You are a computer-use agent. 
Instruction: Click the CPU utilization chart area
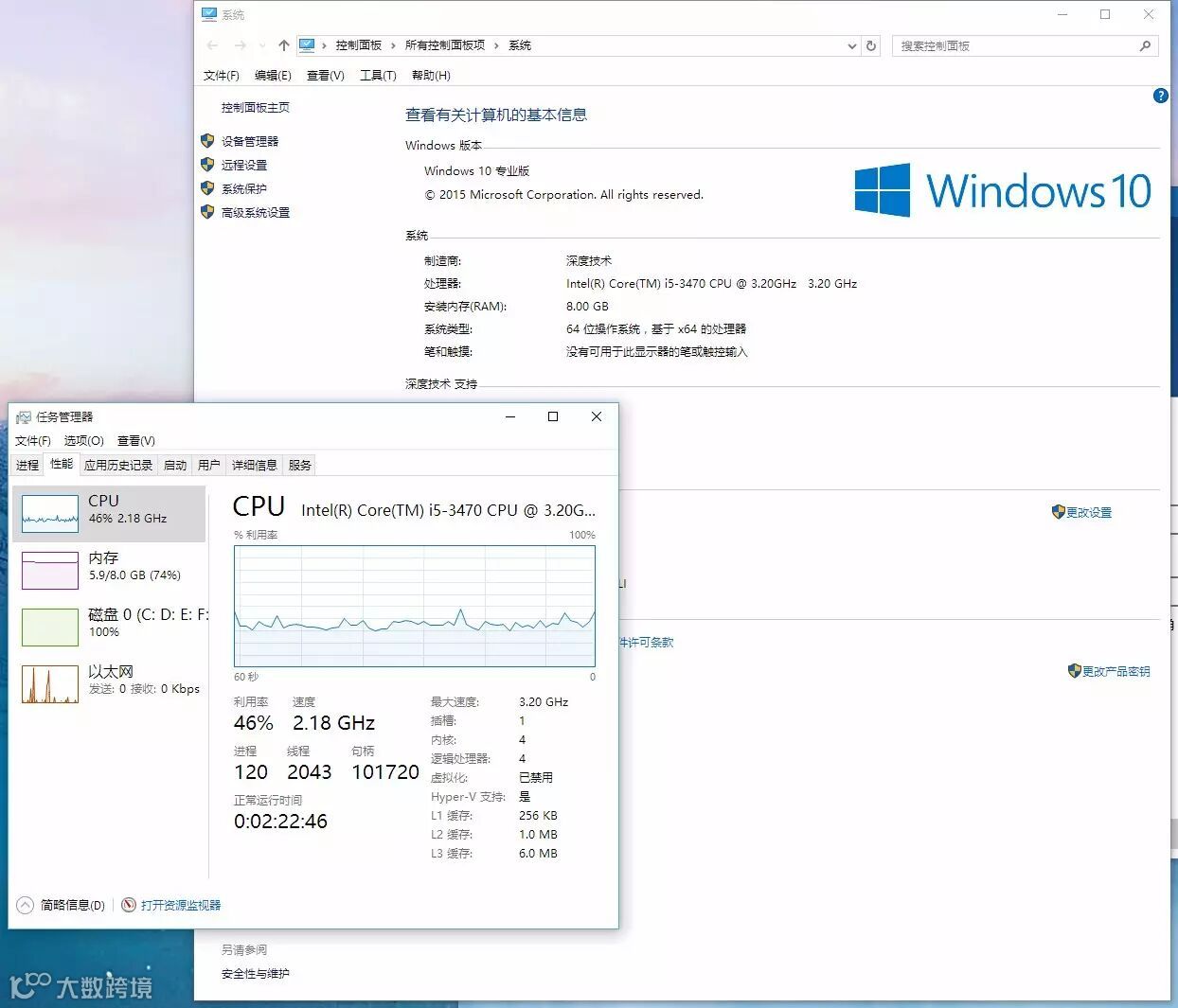[415, 606]
